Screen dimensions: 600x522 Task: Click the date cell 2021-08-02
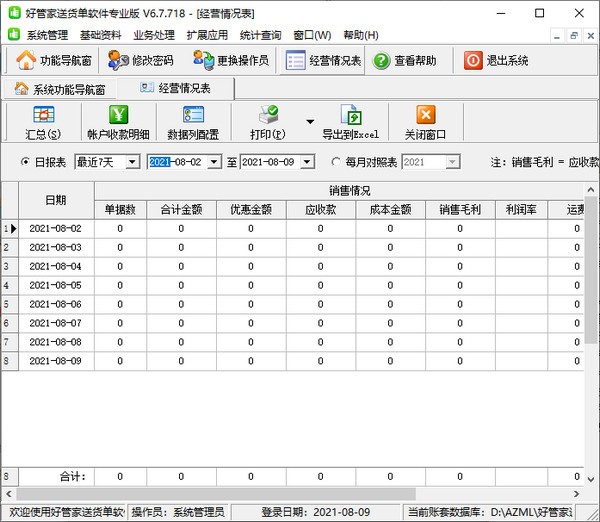56,228
